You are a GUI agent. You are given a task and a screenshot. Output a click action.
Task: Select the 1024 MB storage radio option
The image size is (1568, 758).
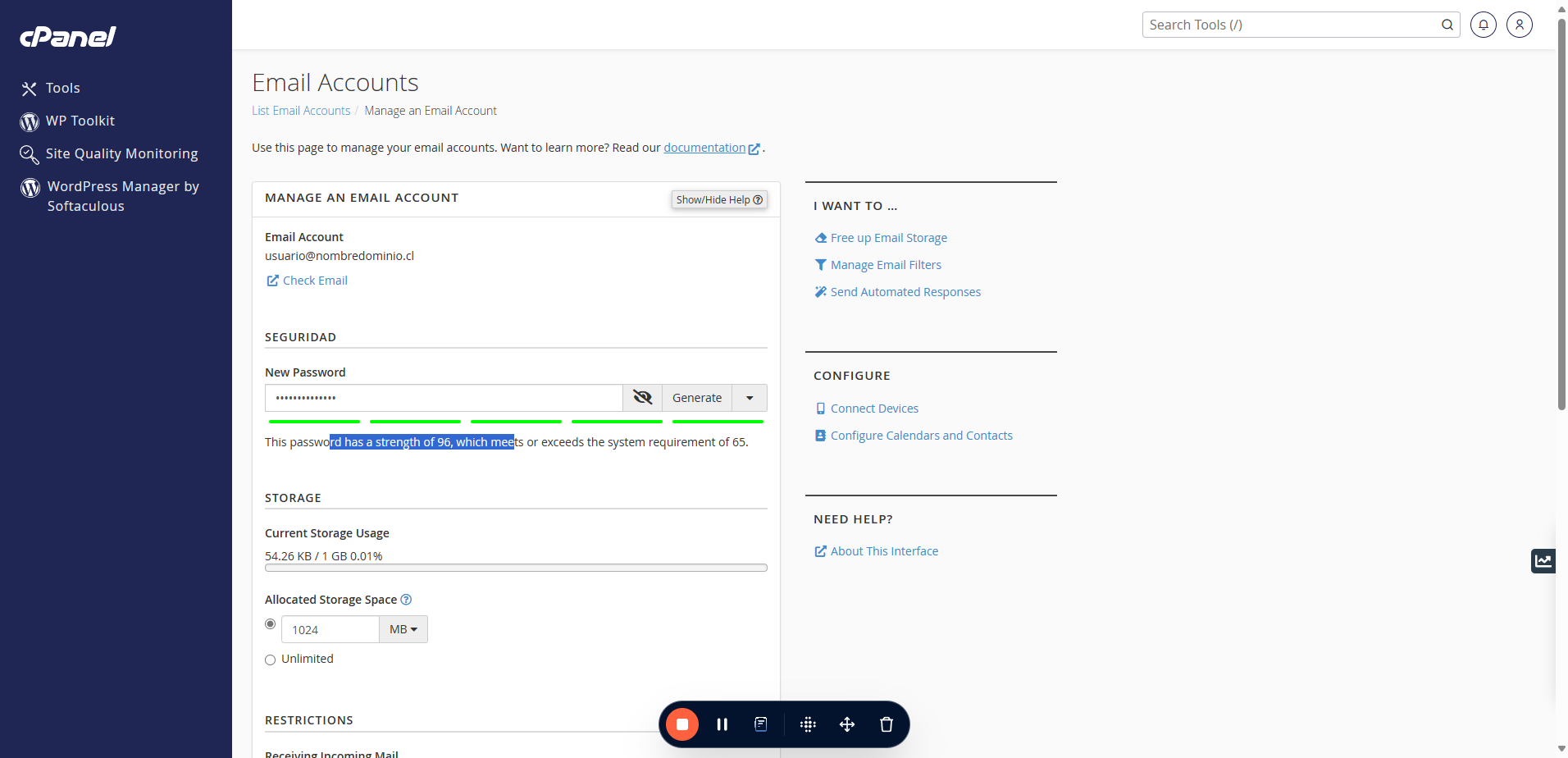[x=270, y=624]
